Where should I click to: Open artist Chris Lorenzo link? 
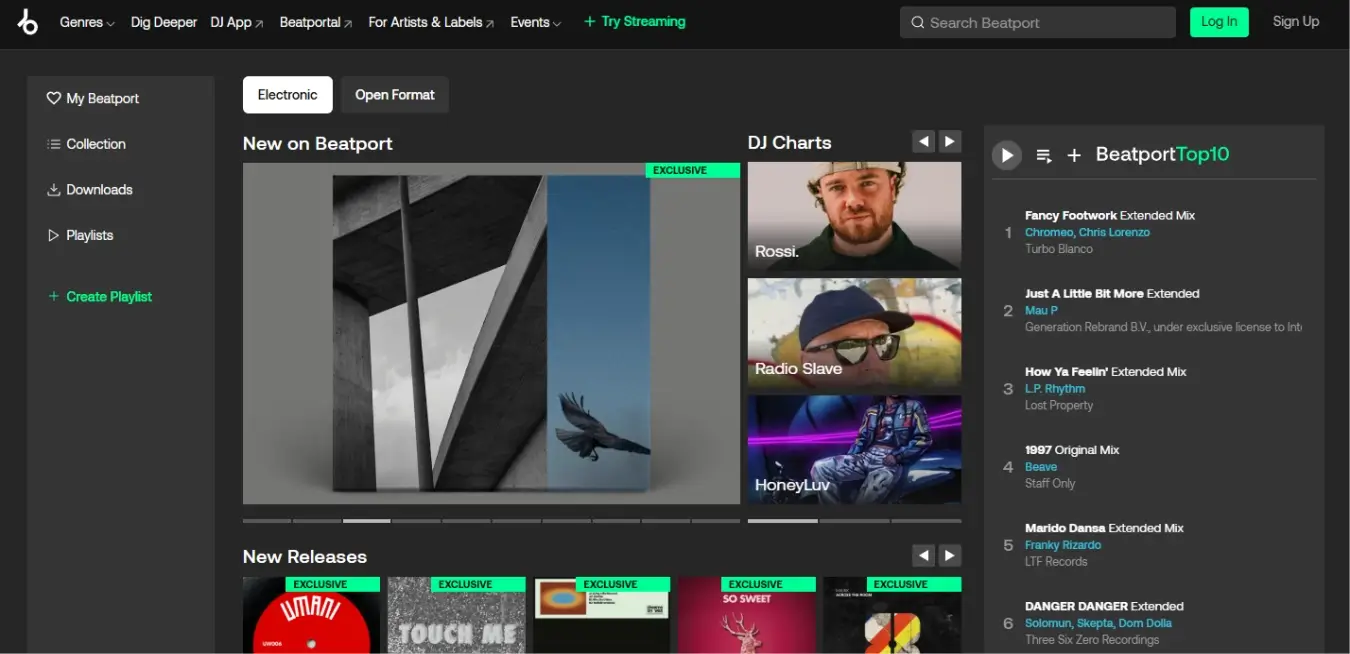[x=1114, y=232]
